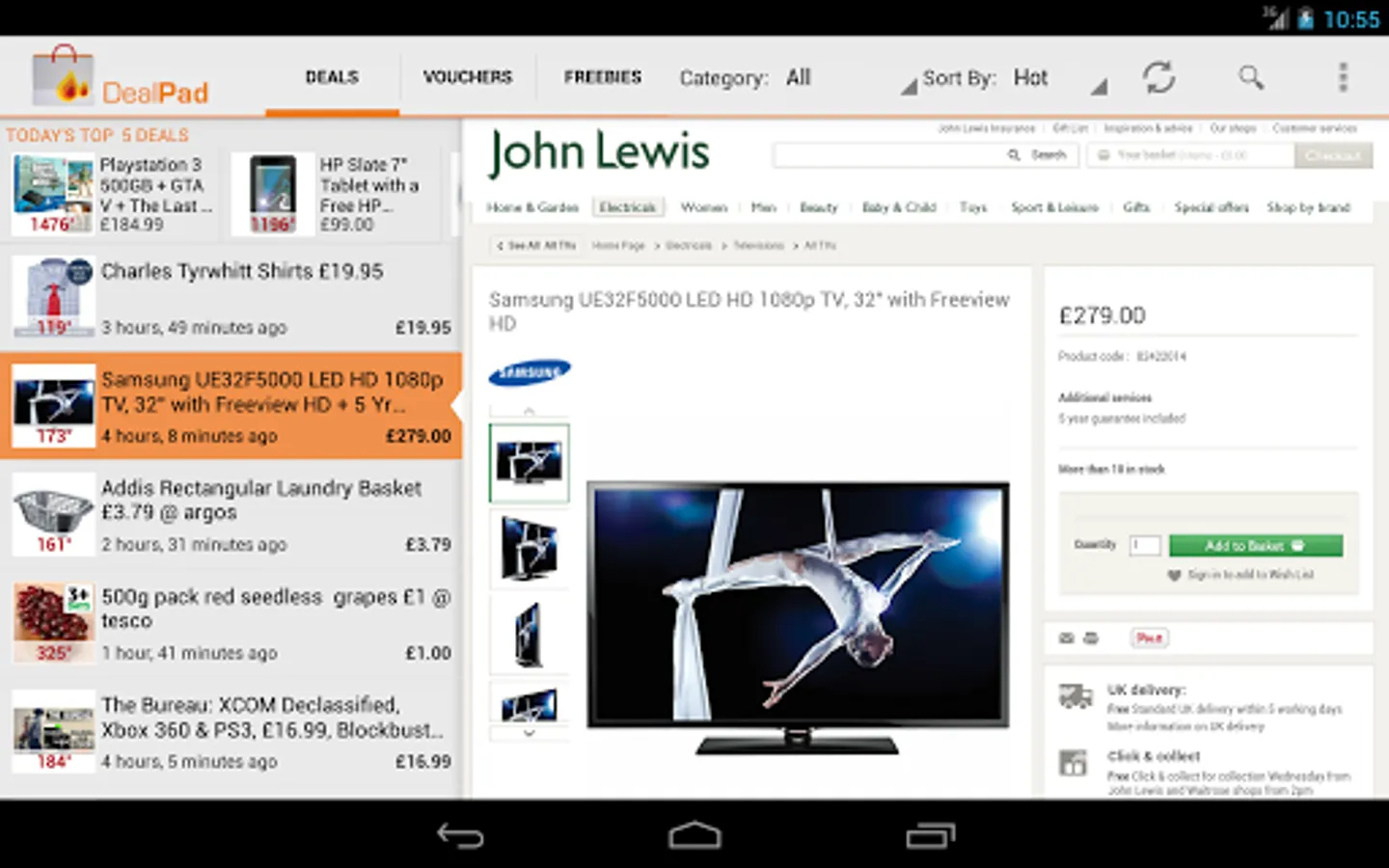Tap the XCOM game thumbnail image
This screenshot has width=1389, height=868.
(54, 731)
